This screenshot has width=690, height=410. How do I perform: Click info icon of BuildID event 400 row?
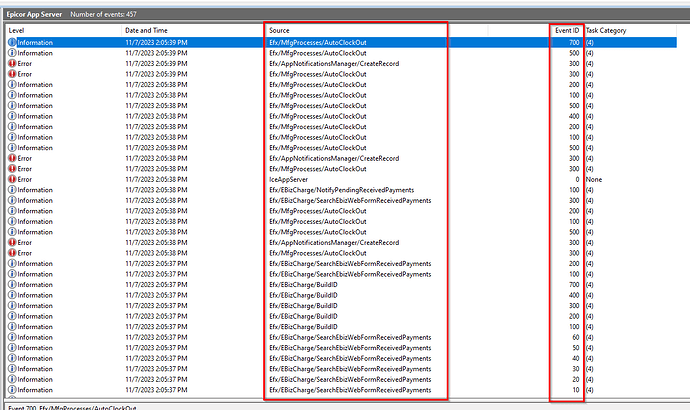pos(12,295)
